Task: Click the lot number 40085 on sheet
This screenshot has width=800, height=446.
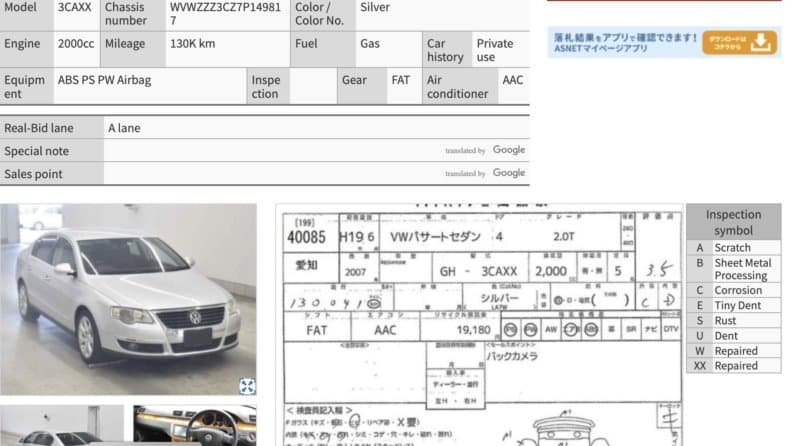Action: click(x=306, y=237)
